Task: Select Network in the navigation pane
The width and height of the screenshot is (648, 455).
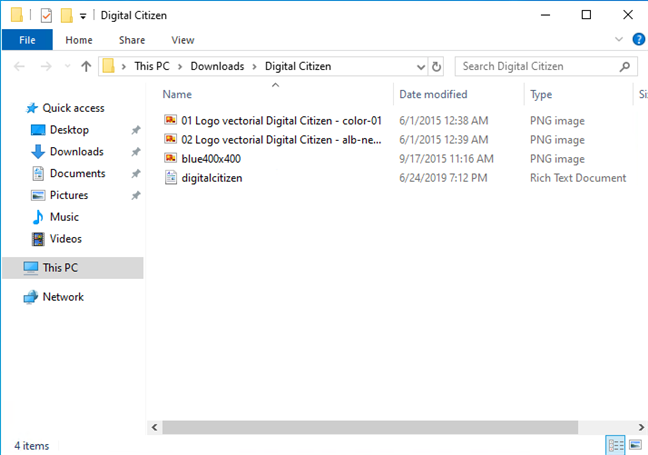Action: click(x=63, y=297)
